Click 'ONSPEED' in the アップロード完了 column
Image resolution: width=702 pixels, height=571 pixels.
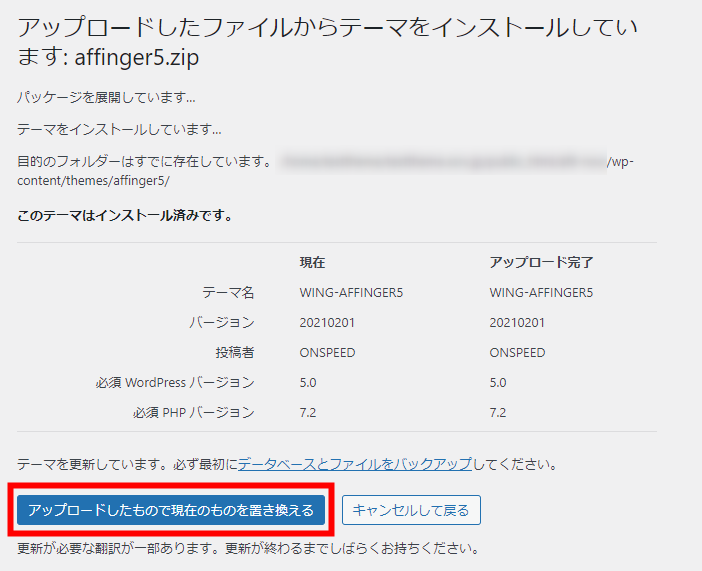point(517,352)
